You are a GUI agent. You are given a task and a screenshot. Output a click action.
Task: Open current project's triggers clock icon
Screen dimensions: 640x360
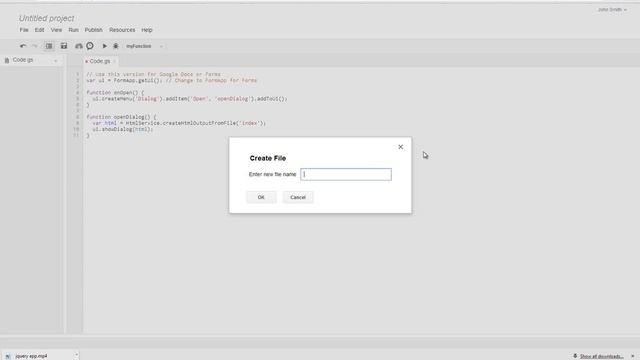90,46
